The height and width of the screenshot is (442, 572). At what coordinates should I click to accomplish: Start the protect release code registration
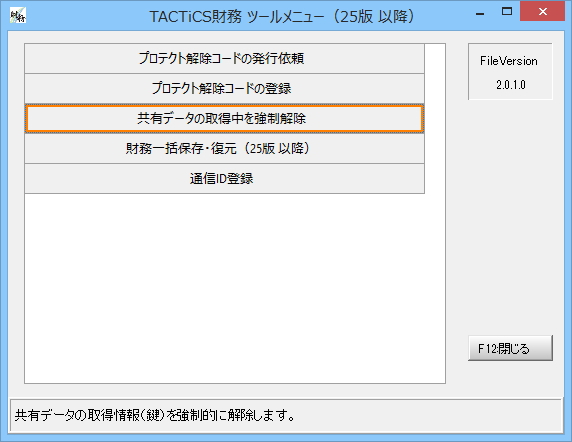point(225,89)
